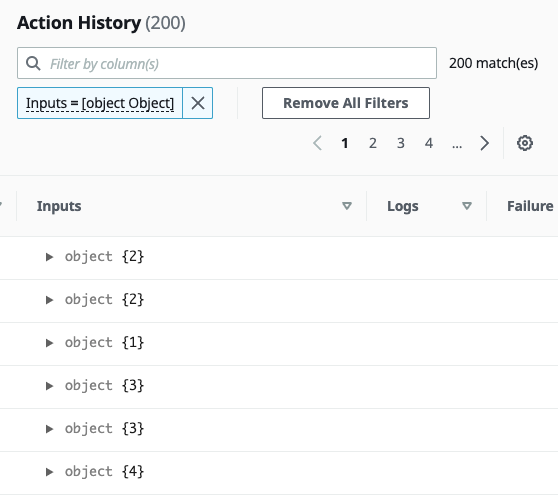
Task: Focus the Filter by column(s) input field
Action: click(227, 63)
